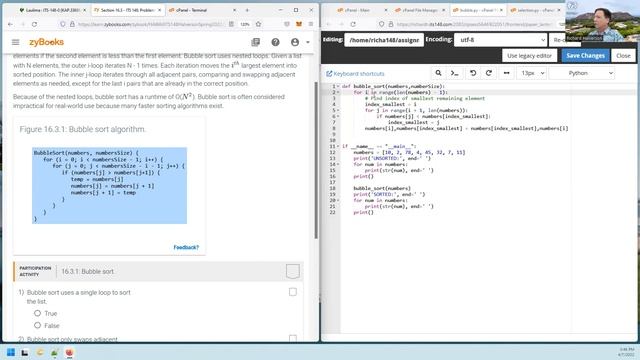Open the black terminal icon on the taskbar

pyautogui.click(x=25, y=352)
